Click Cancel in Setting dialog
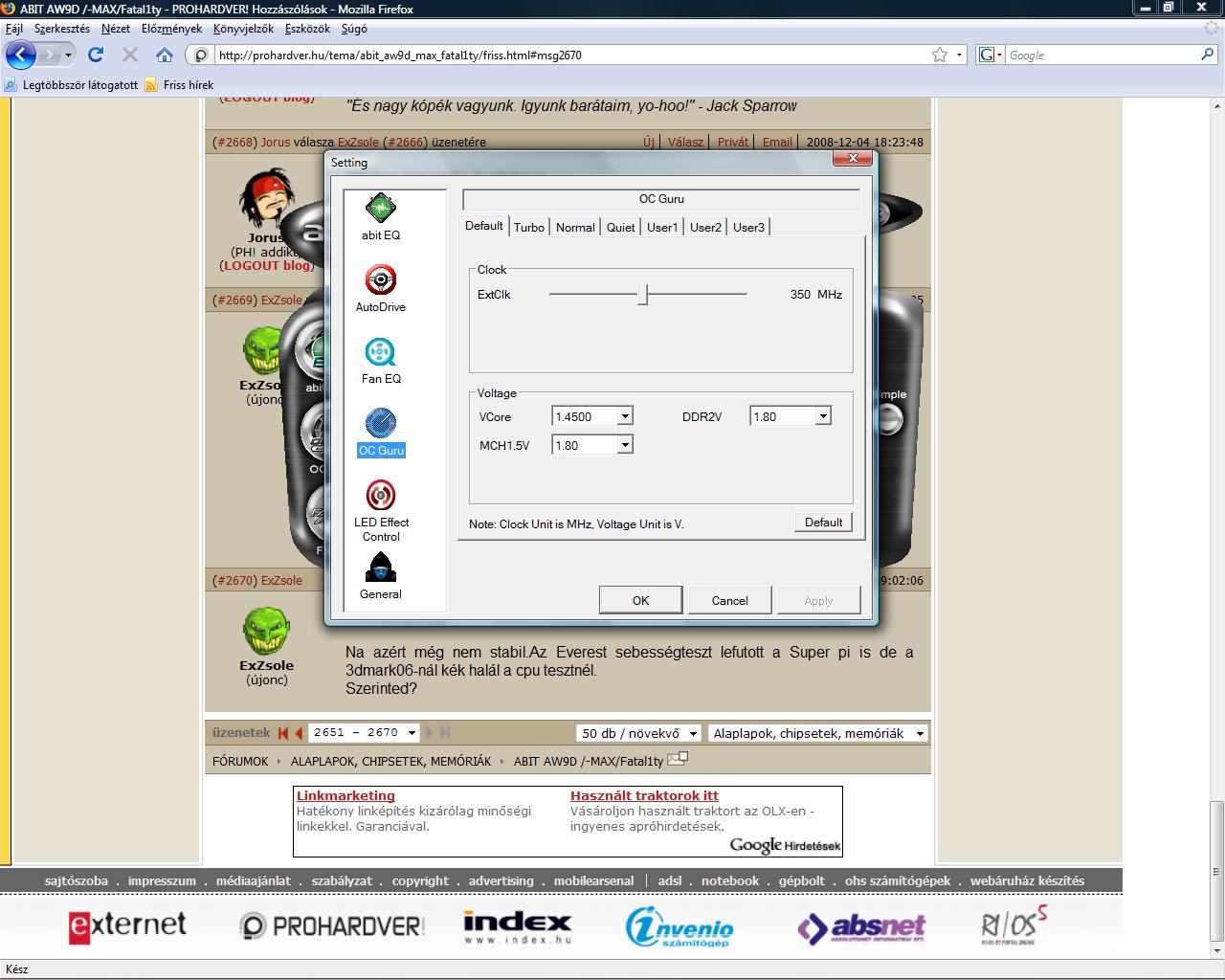Screen dimensions: 1225x980 730,600
